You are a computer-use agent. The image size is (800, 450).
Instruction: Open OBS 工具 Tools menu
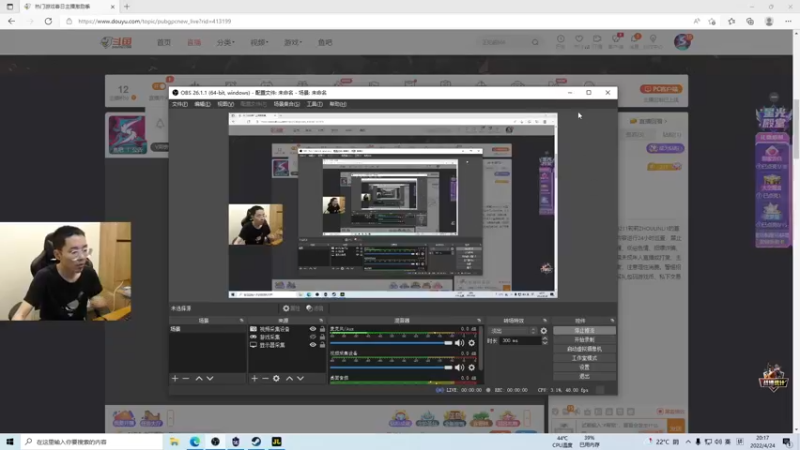tap(314, 104)
